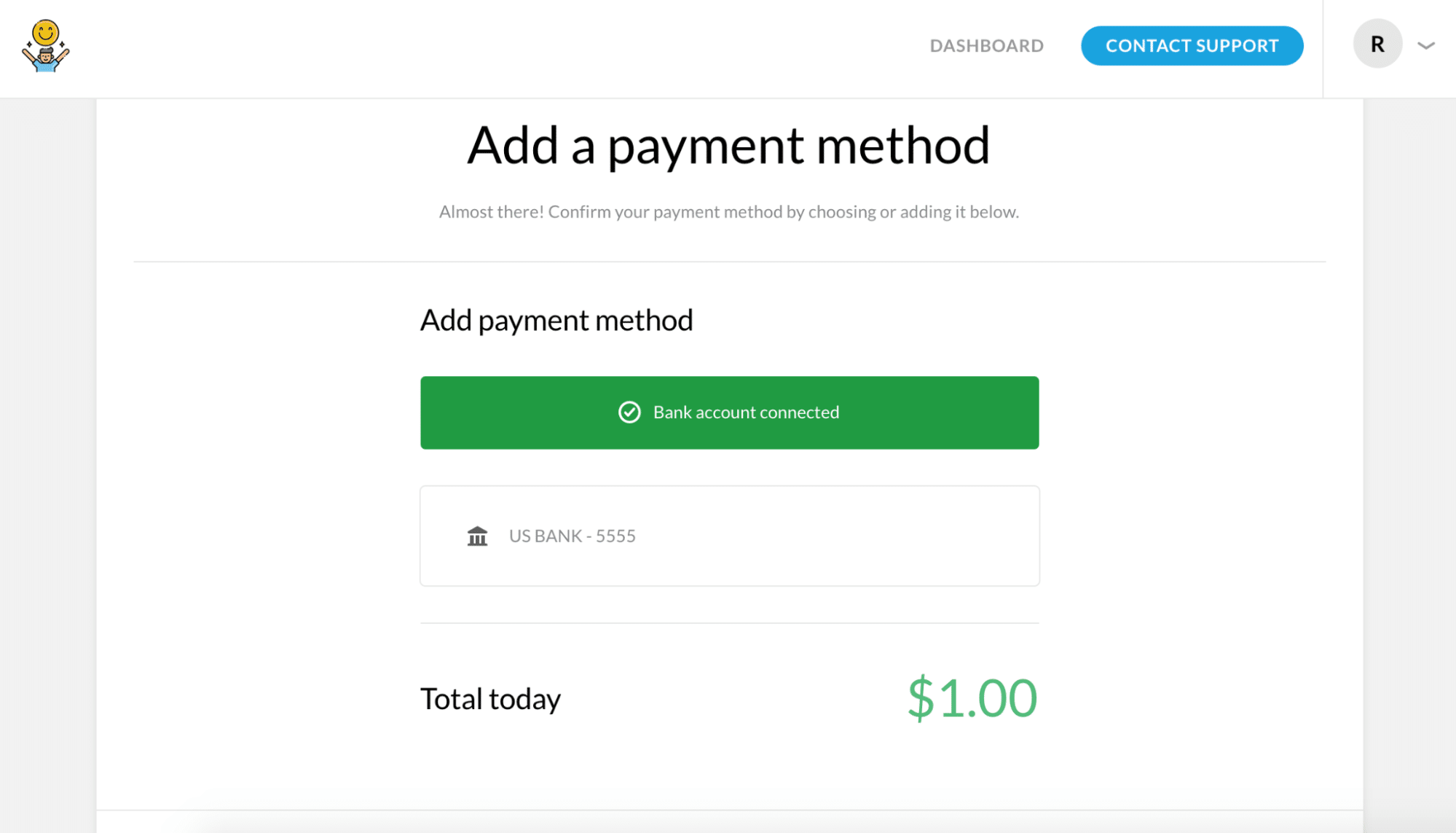Click the vertical separator beside the avatar
The width and height of the screenshot is (1456, 833).
pos(1323,48)
